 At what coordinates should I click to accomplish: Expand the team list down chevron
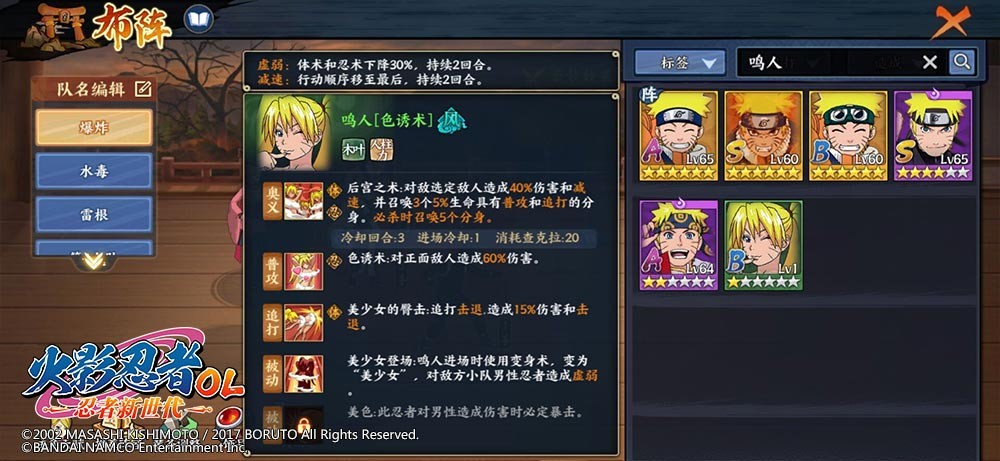pos(94,260)
